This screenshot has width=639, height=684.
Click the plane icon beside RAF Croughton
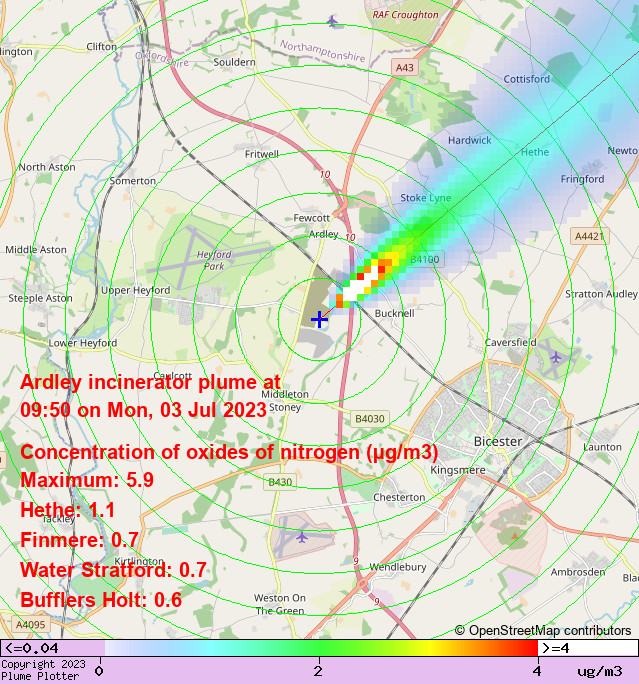click(332, 21)
